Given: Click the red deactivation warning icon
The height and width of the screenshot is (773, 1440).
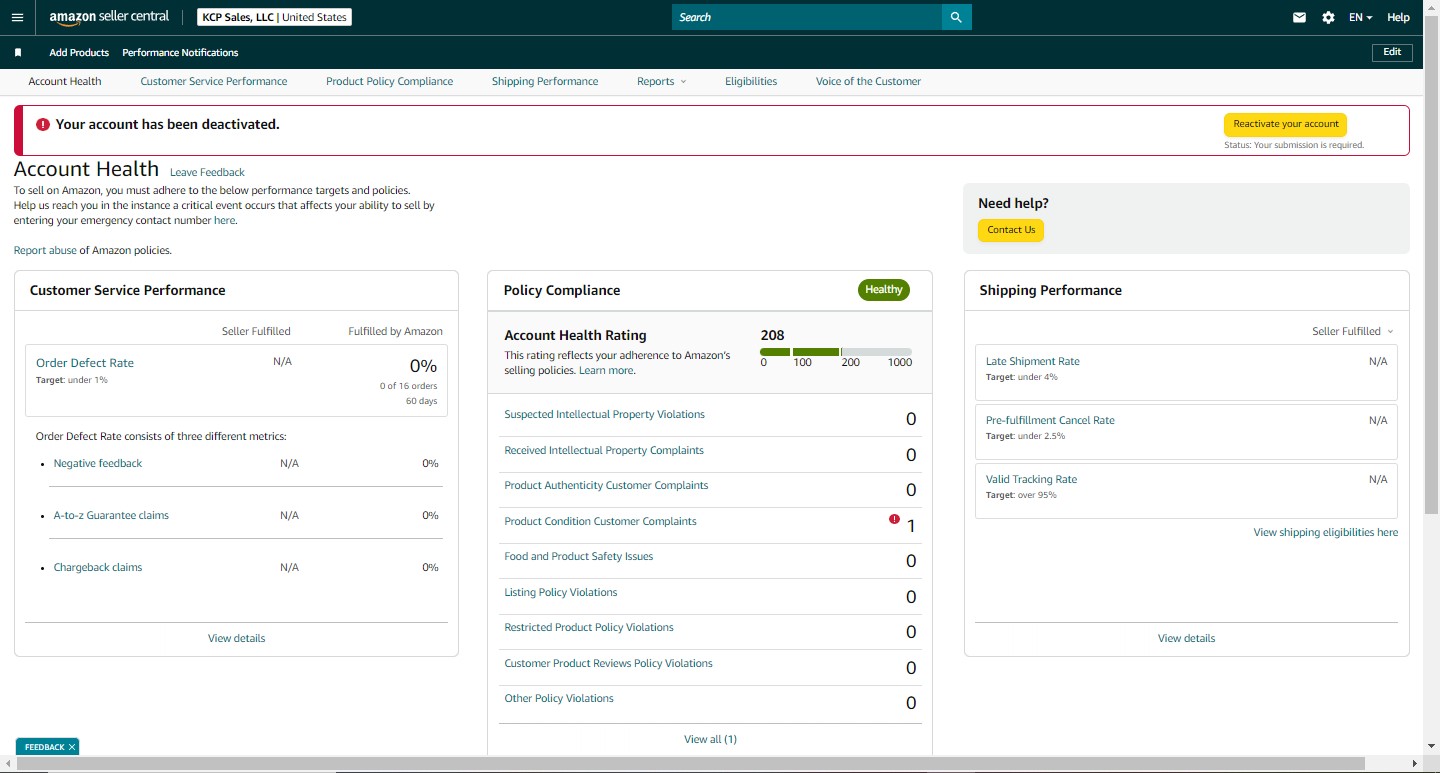Looking at the screenshot, I should coord(42,125).
